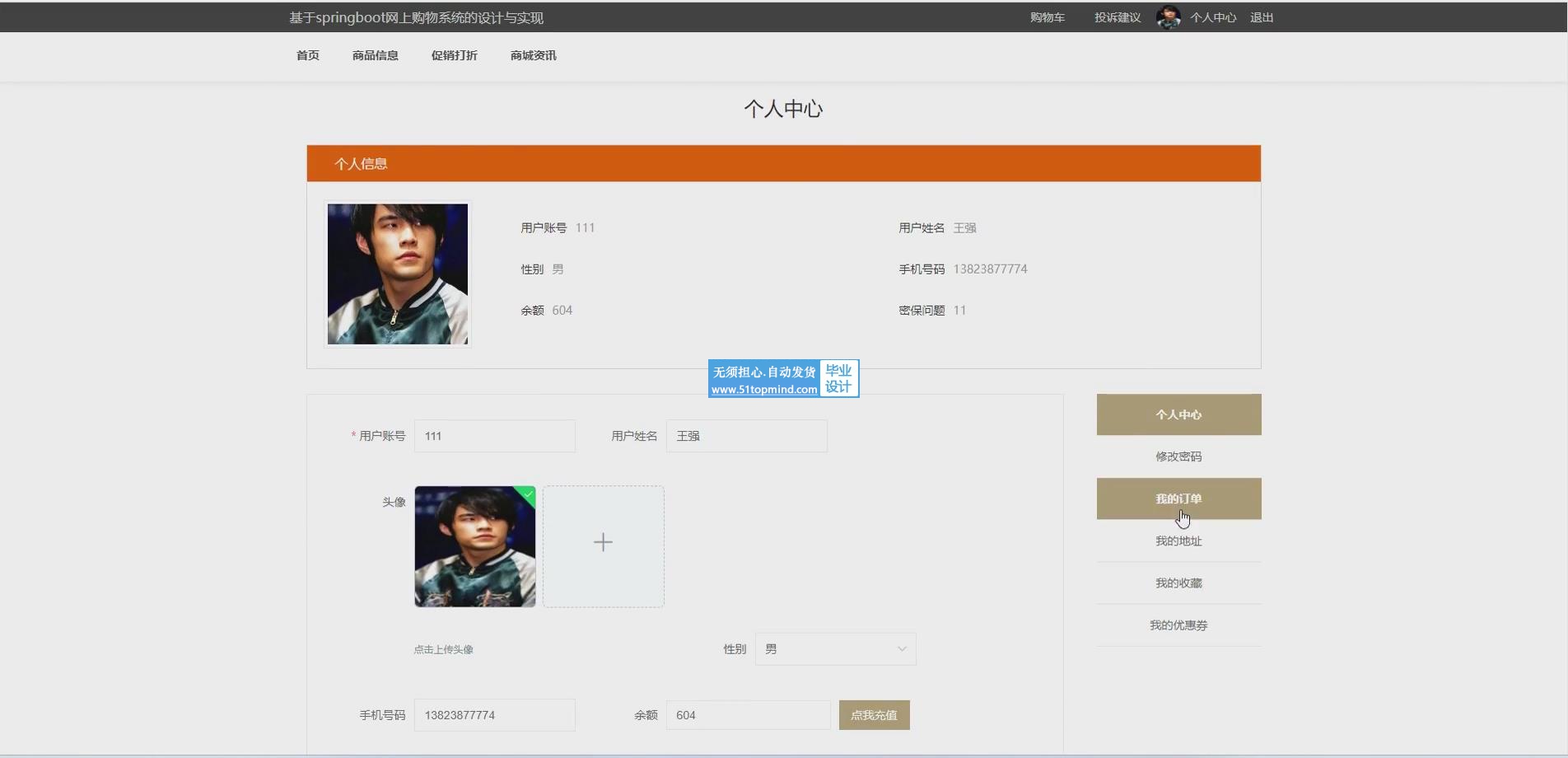This screenshot has height=758, width=1568.
Task: Select 修改密码 in side menu
Action: 1178,456
